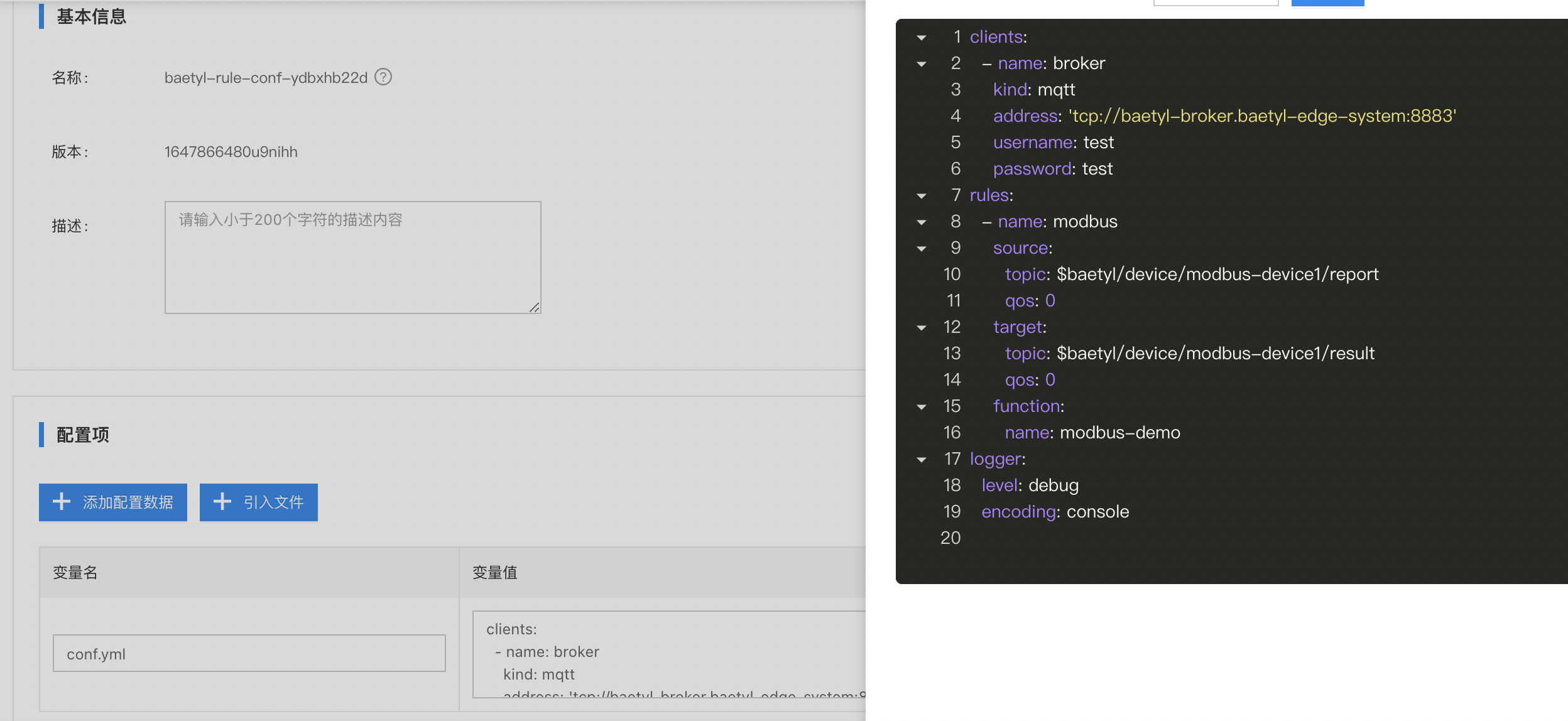The width and height of the screenshot is (1568, 721).
Task: Click the source topic modbus-device1/report line
Action: coord(1192,274)
